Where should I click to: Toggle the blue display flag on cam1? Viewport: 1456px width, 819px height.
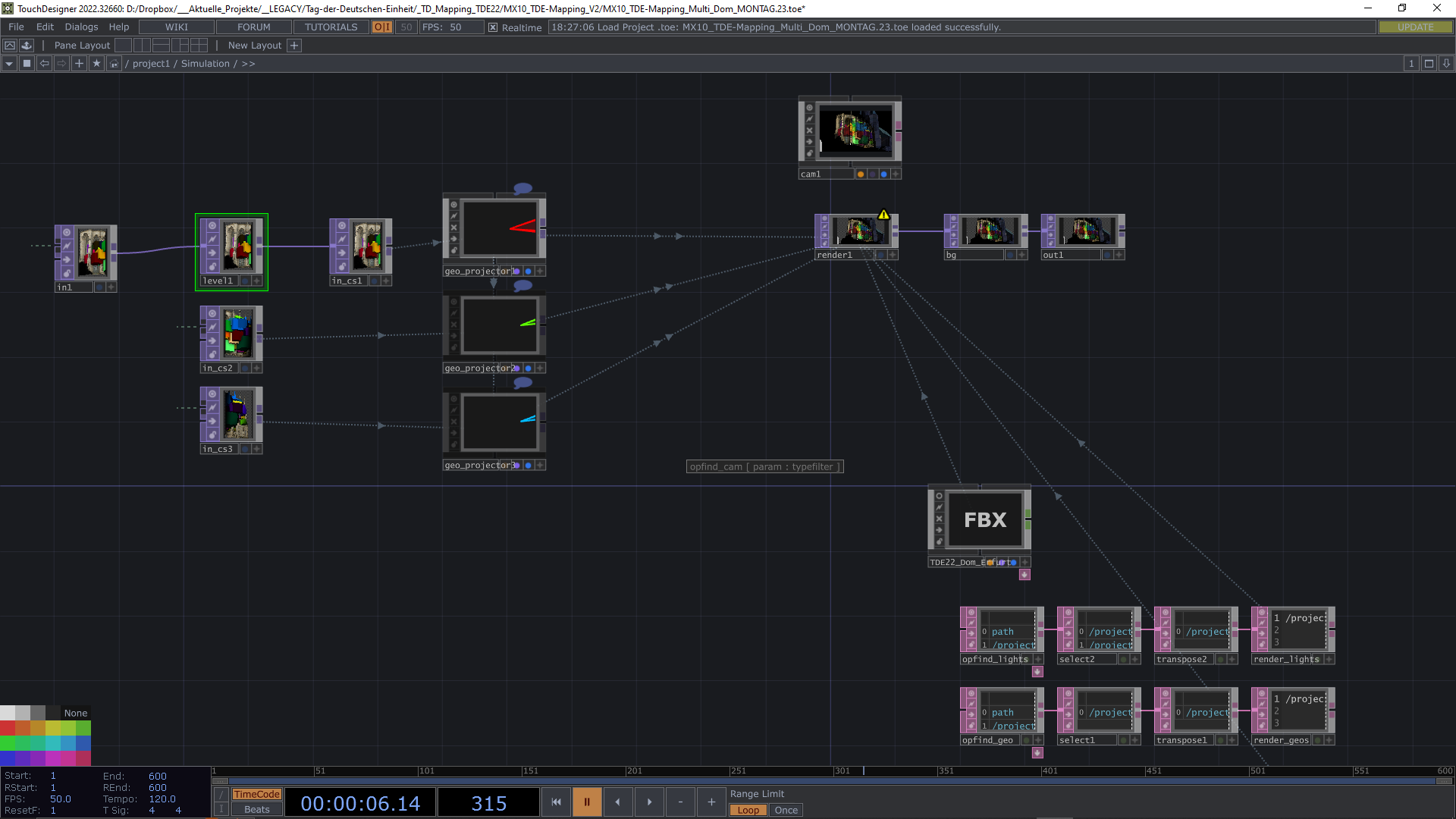click(883, 174)
